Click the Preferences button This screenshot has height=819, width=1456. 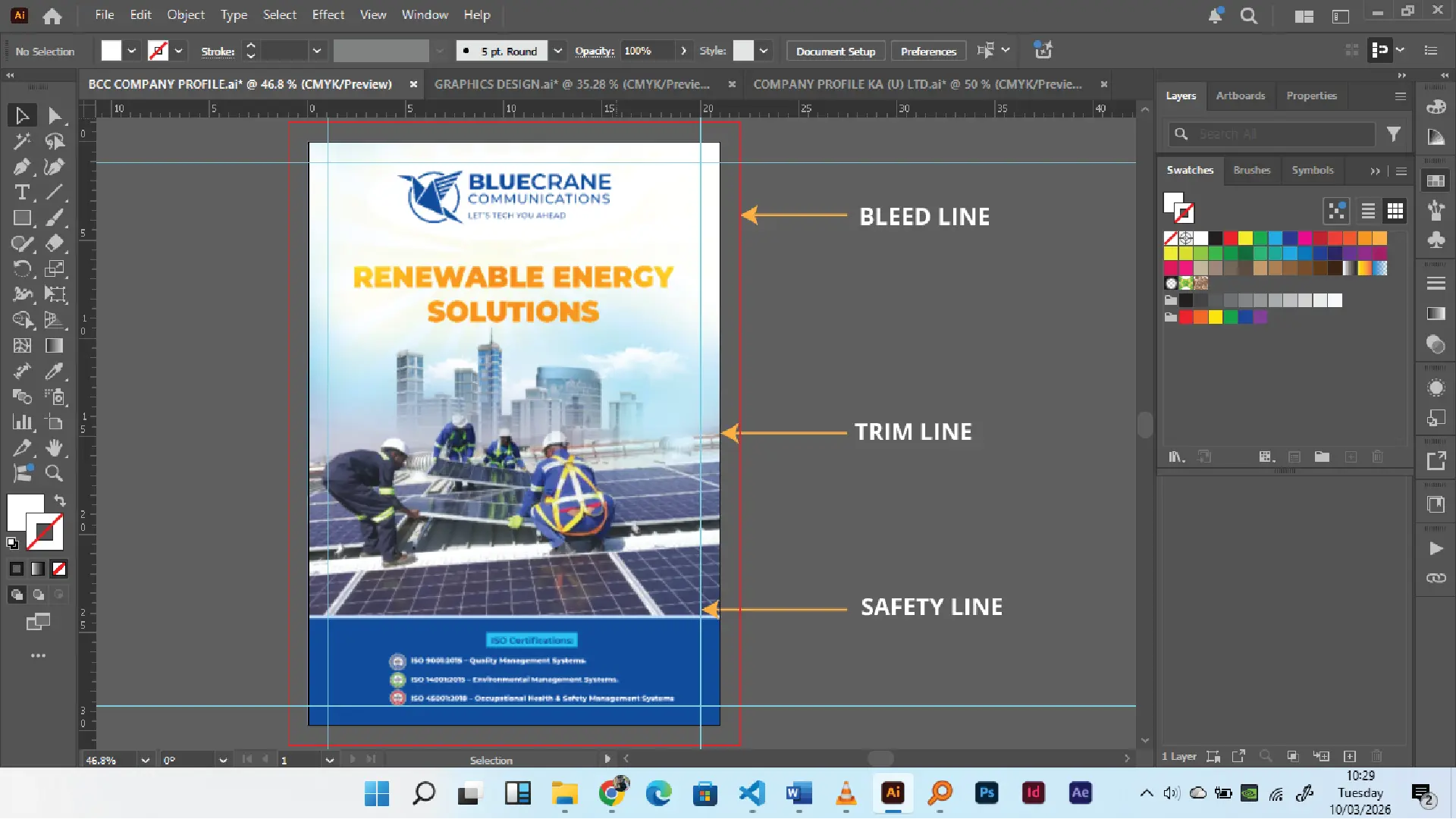click(x=928, y=51)
